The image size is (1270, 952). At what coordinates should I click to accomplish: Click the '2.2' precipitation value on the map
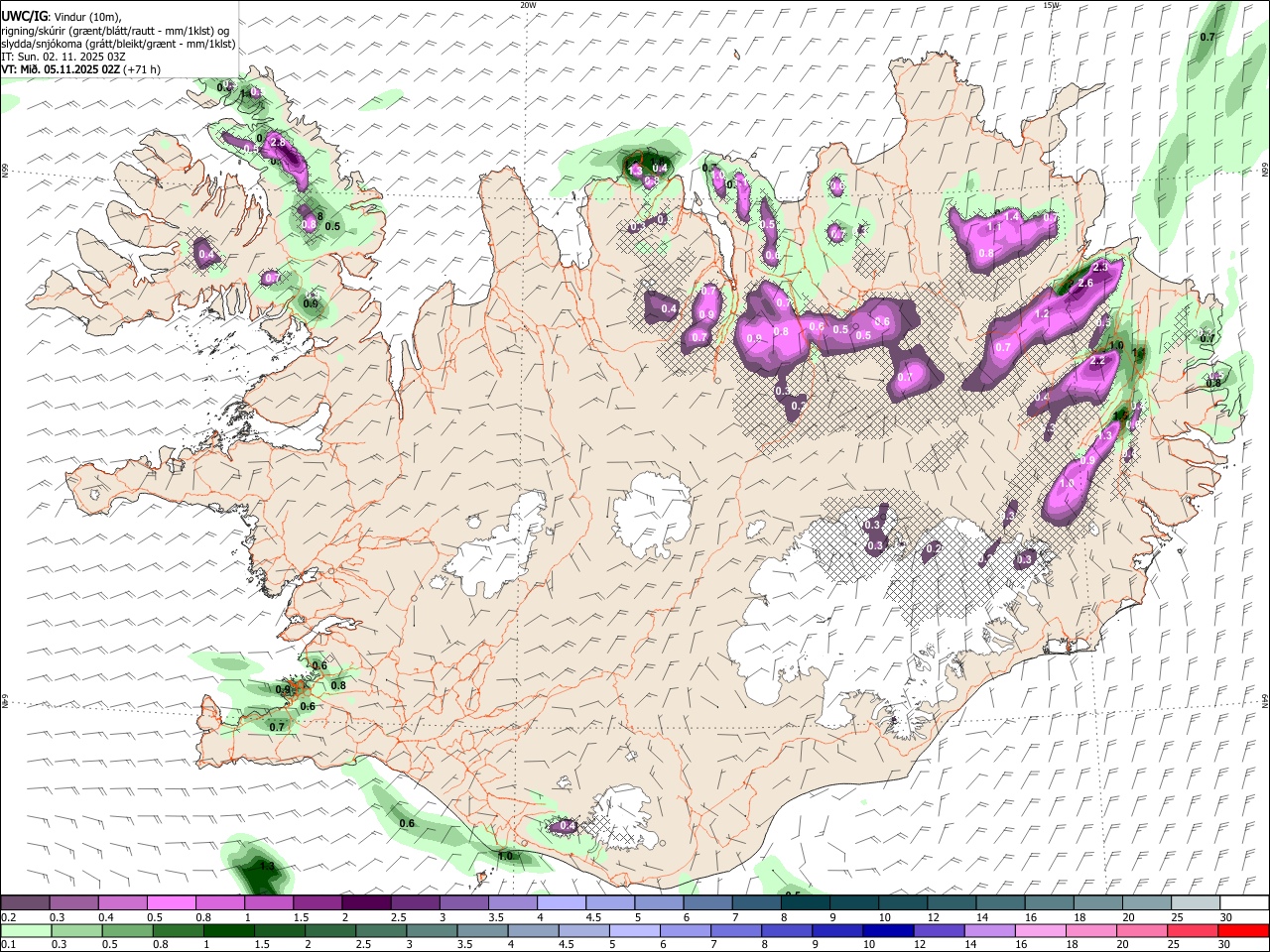1098,362
